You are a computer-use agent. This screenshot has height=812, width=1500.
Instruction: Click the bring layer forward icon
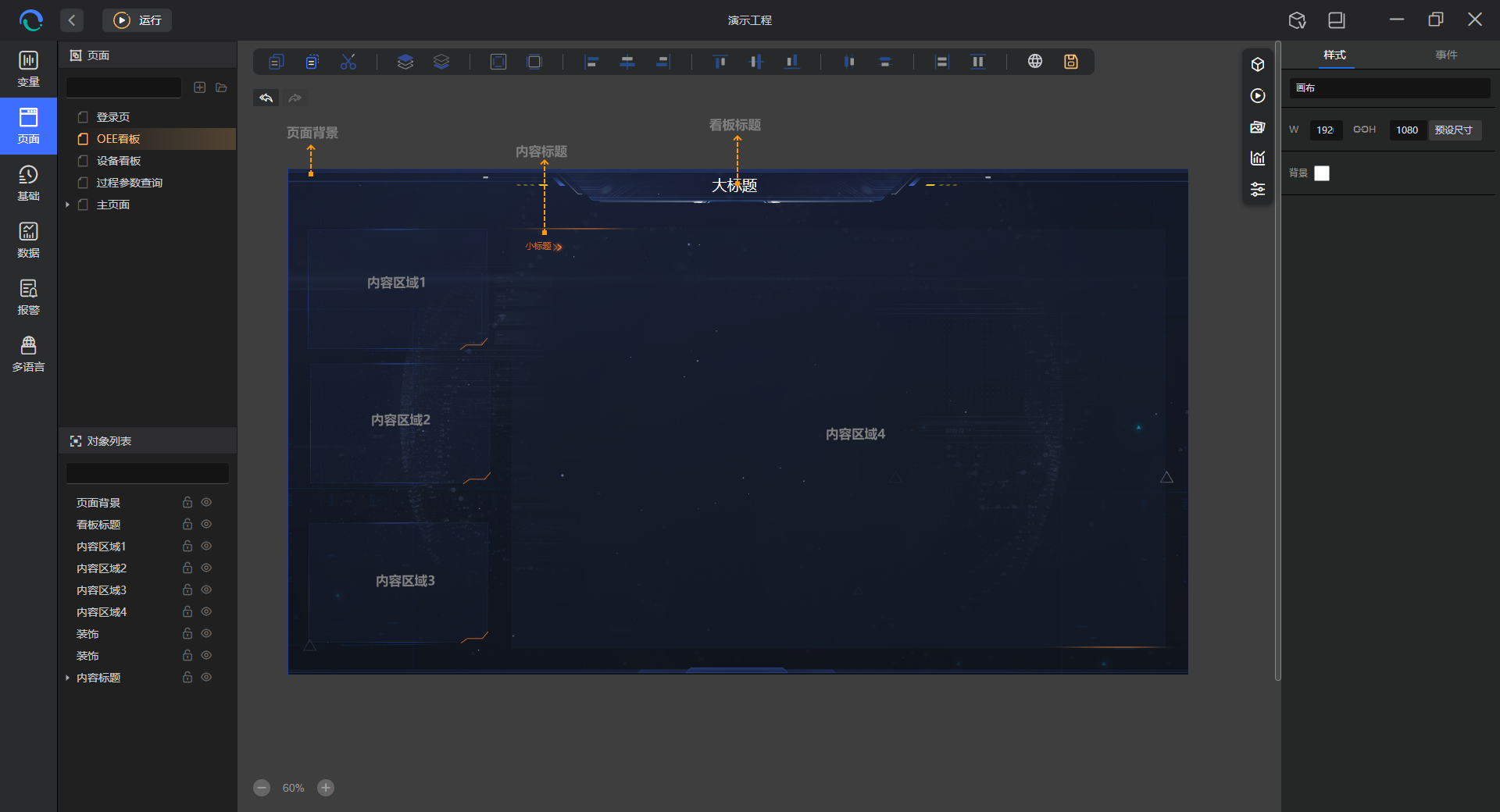click(x=405, y=62)
